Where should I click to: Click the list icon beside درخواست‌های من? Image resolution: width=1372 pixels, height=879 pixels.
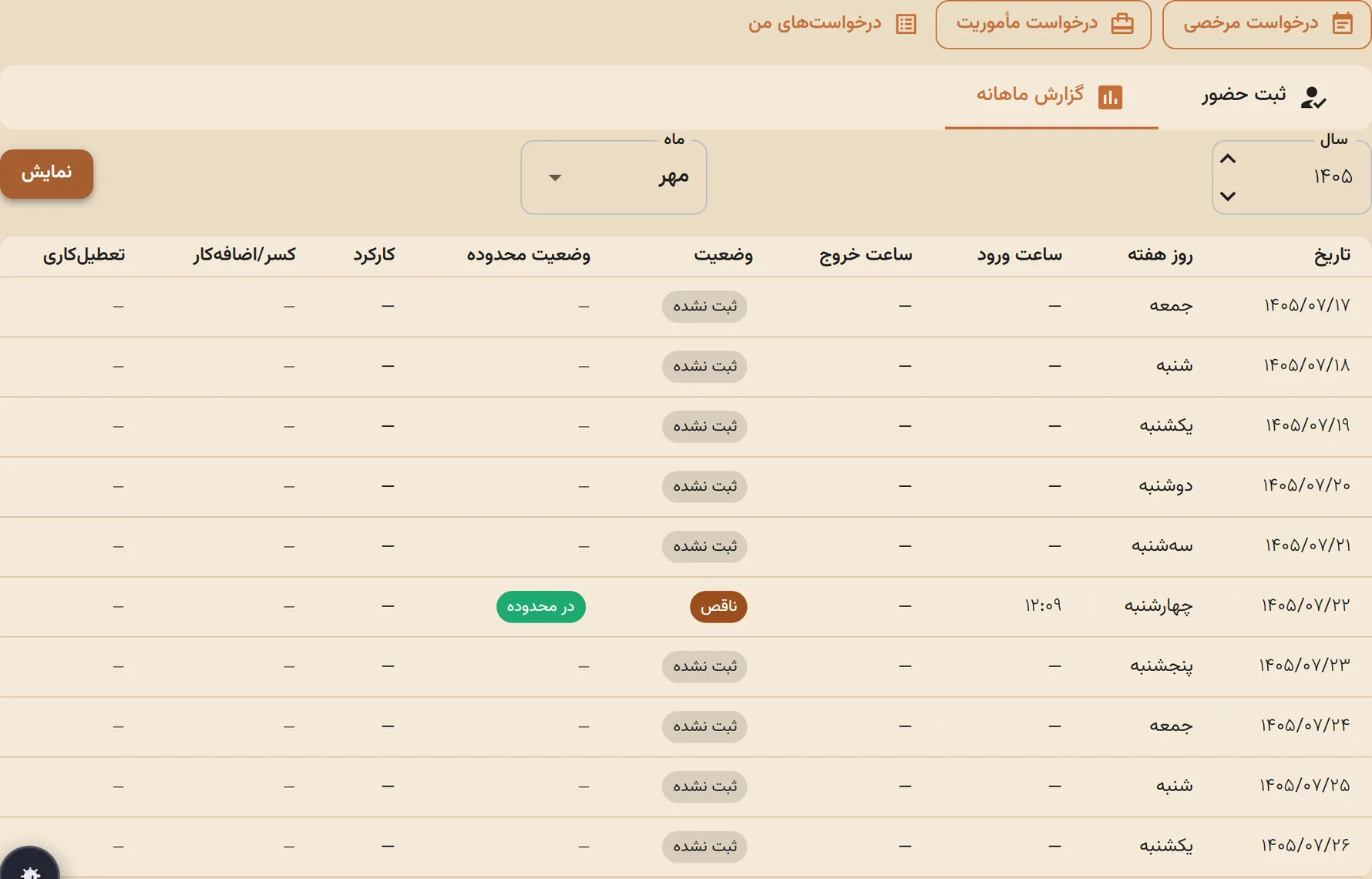[906, 24]
